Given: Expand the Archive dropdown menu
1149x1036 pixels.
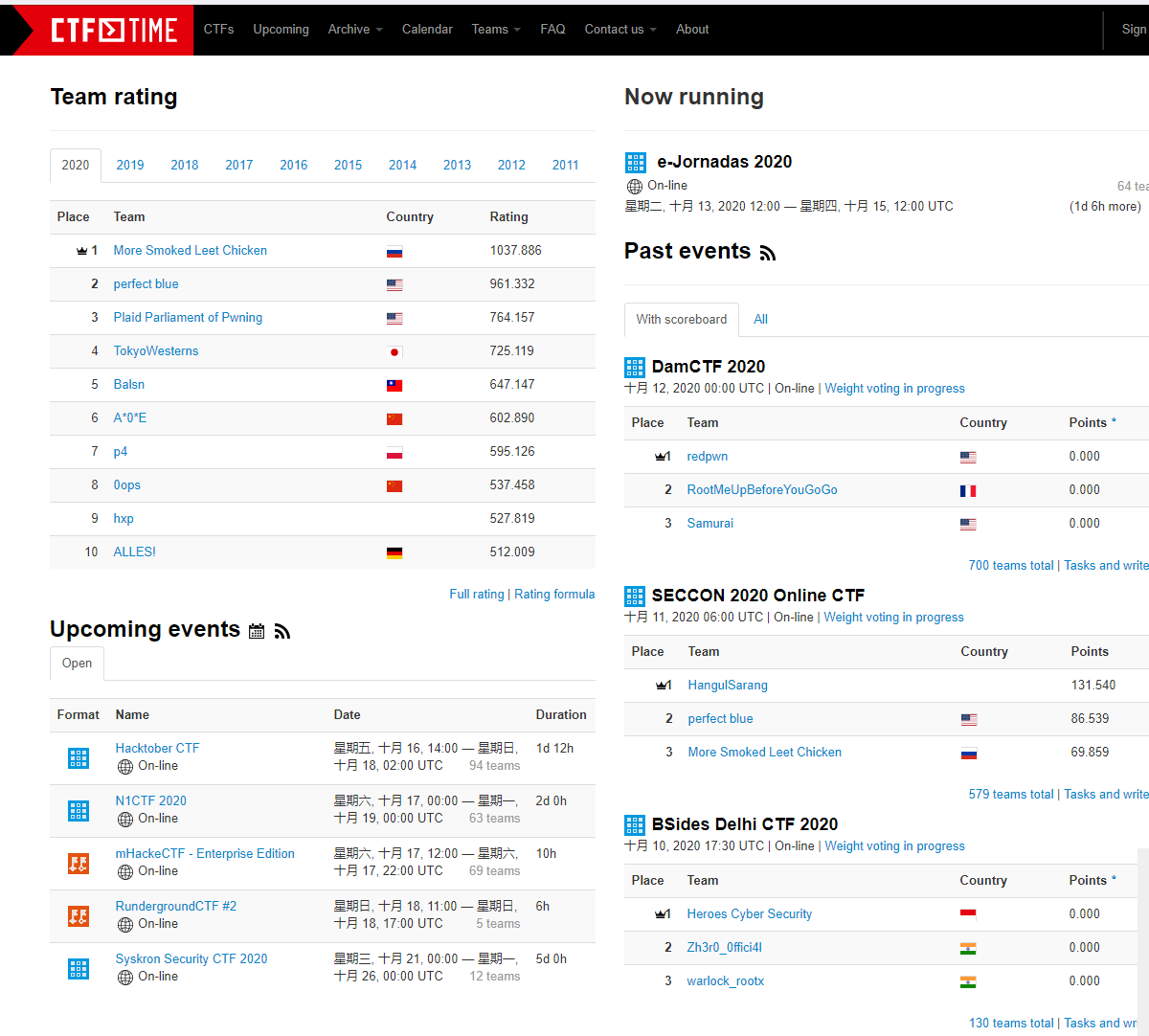Looking at the screenshot, I should coord(355,30).
